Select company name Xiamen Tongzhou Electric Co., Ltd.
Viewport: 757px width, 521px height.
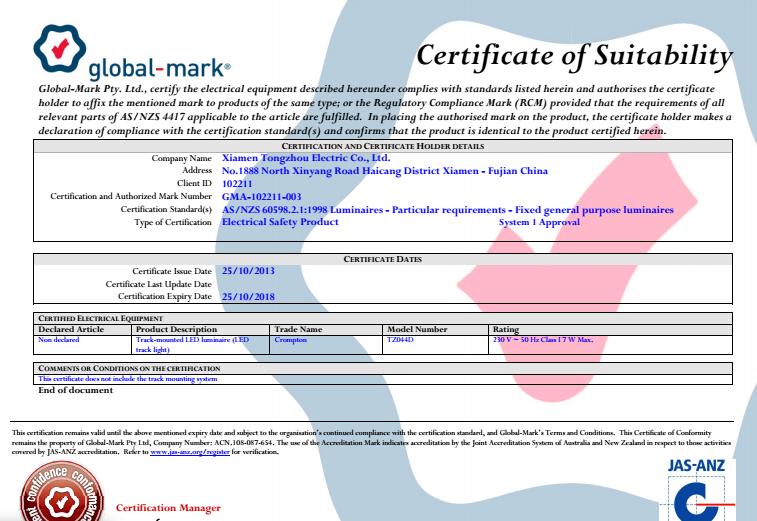[x=306, y=158]
